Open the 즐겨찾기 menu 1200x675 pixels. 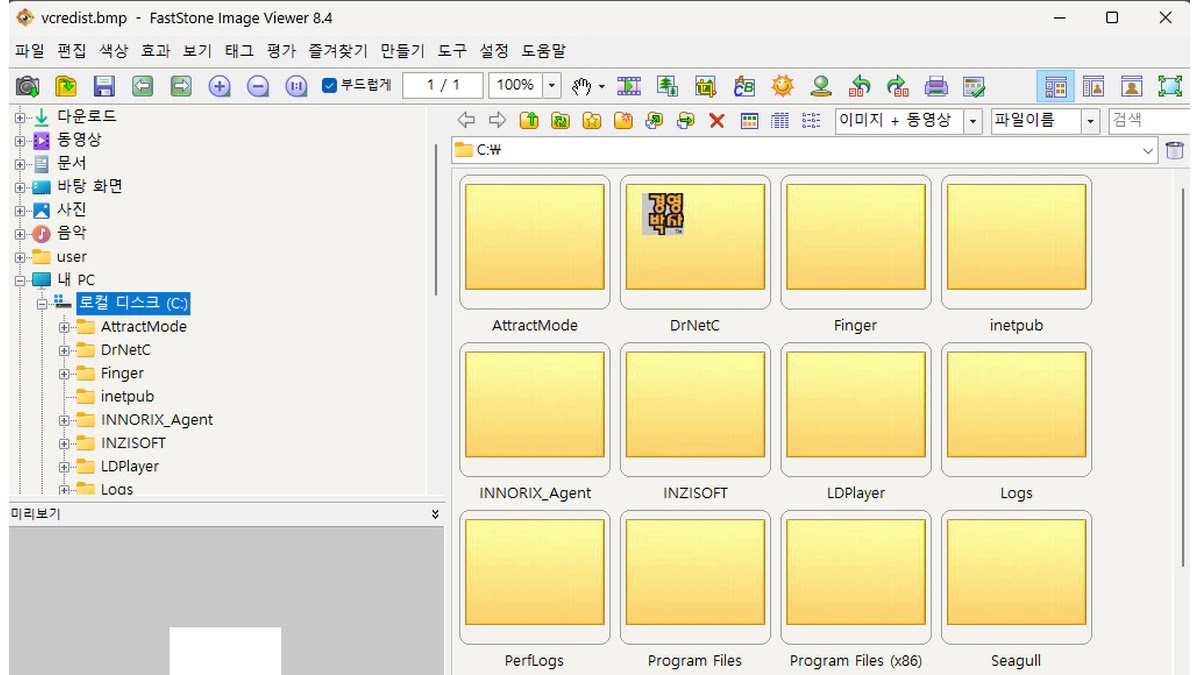coord(337,51)
